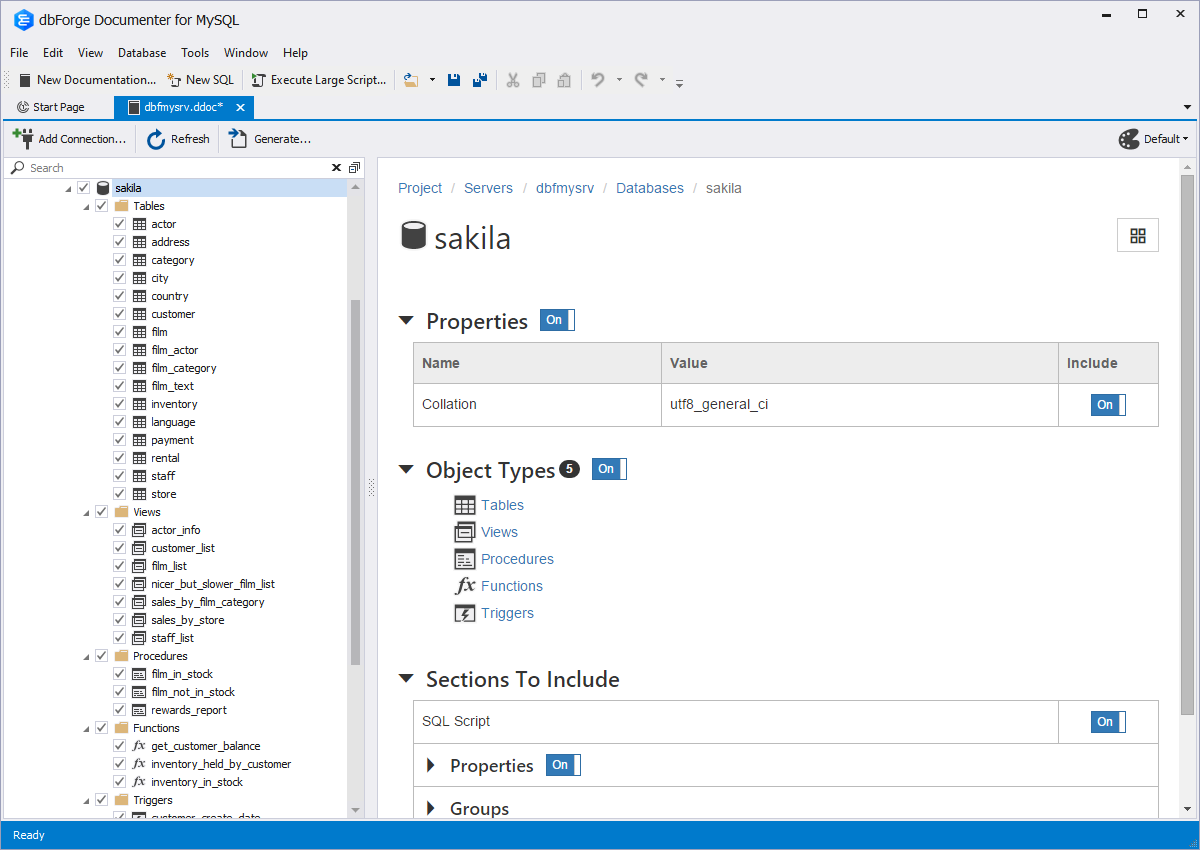The image size is (1200, 850).
Task: Uncheck the actor table checkbox
Action: (x=119, y=223)
